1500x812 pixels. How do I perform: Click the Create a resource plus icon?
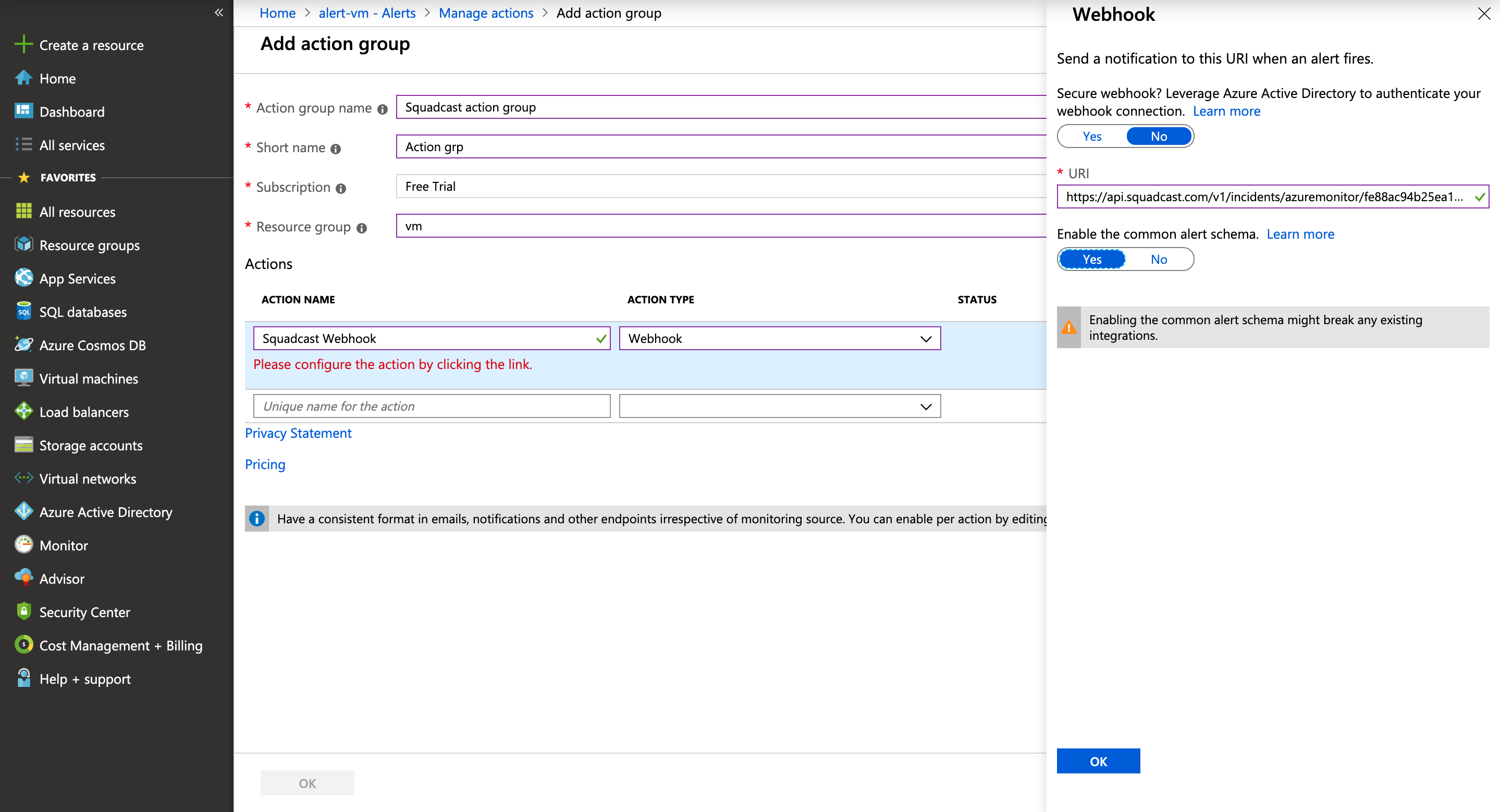(23, 44)
